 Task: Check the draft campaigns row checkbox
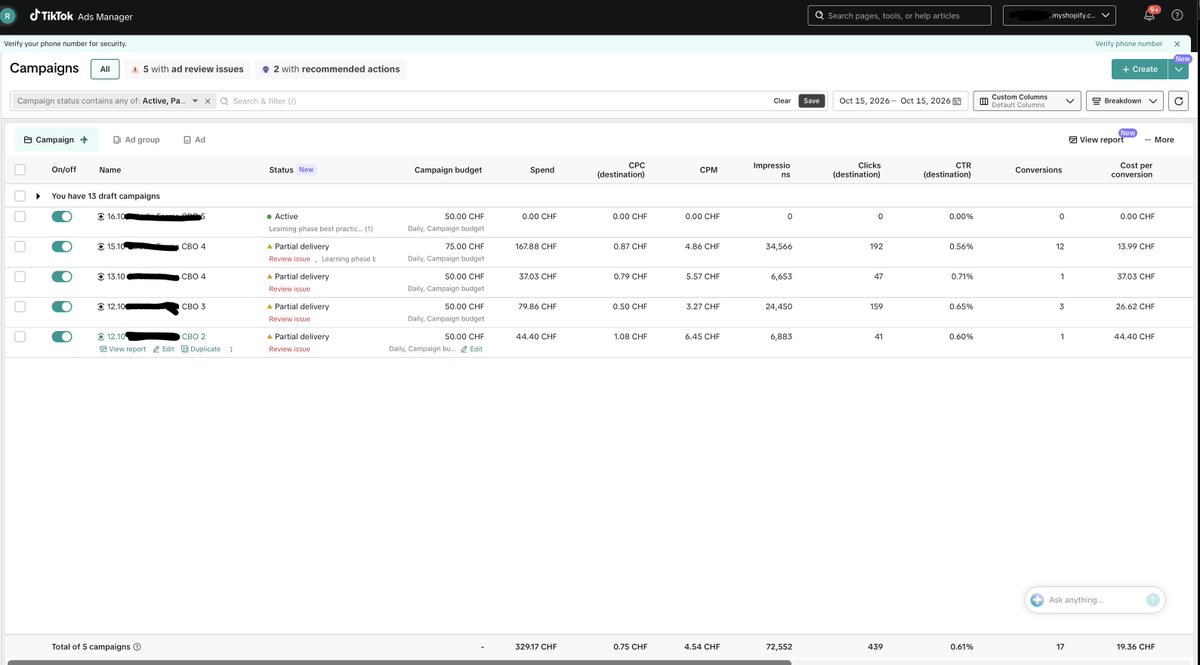[x=20, y=196]
